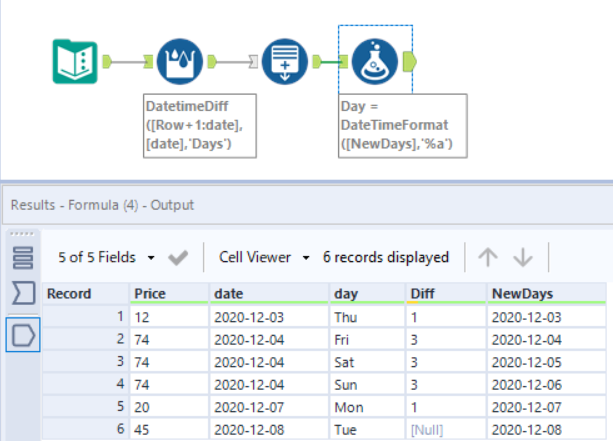Select NewDays cell 2020-12-05
613x441 pixels.
[547, 362]
